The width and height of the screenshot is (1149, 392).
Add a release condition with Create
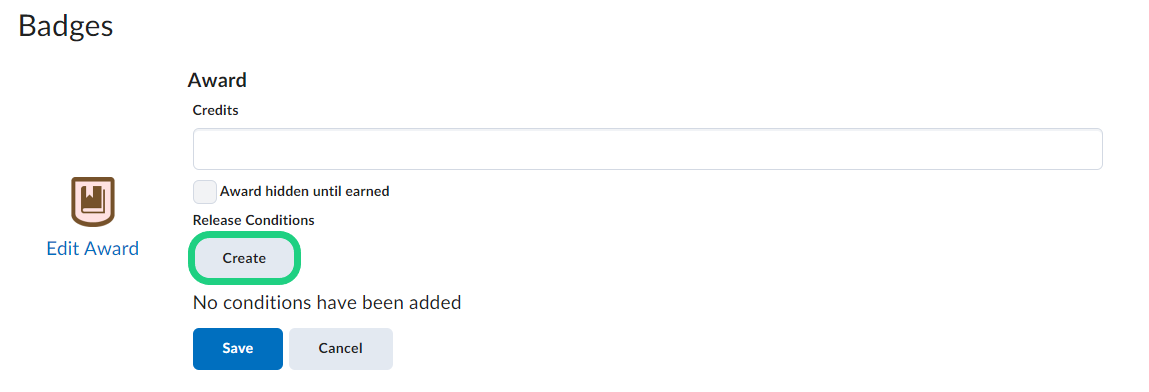click(244, 258)
